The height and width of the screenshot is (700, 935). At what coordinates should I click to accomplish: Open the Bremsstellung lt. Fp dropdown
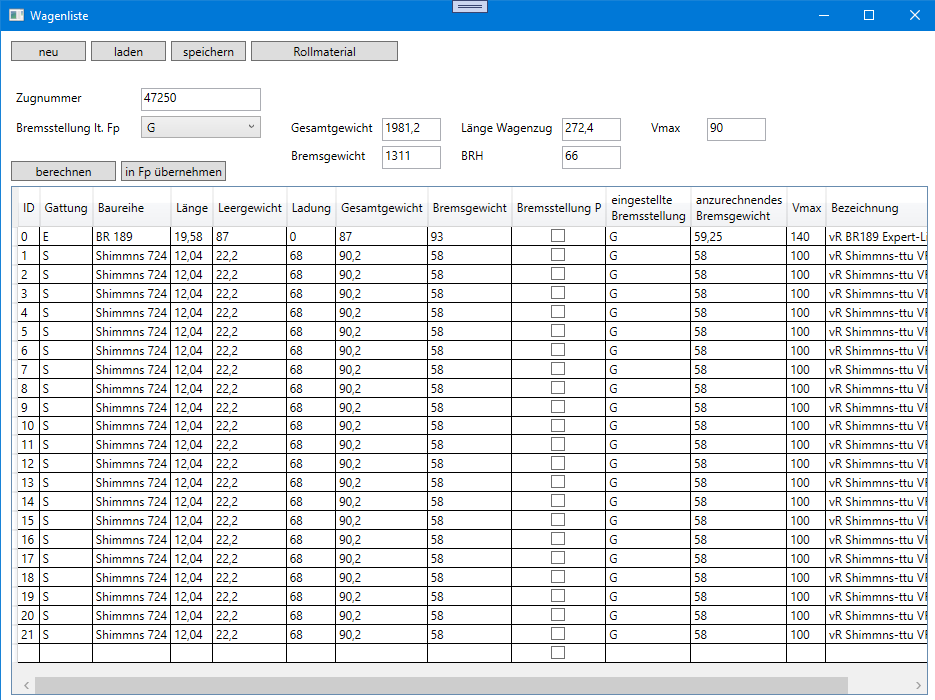coord(200,127)
